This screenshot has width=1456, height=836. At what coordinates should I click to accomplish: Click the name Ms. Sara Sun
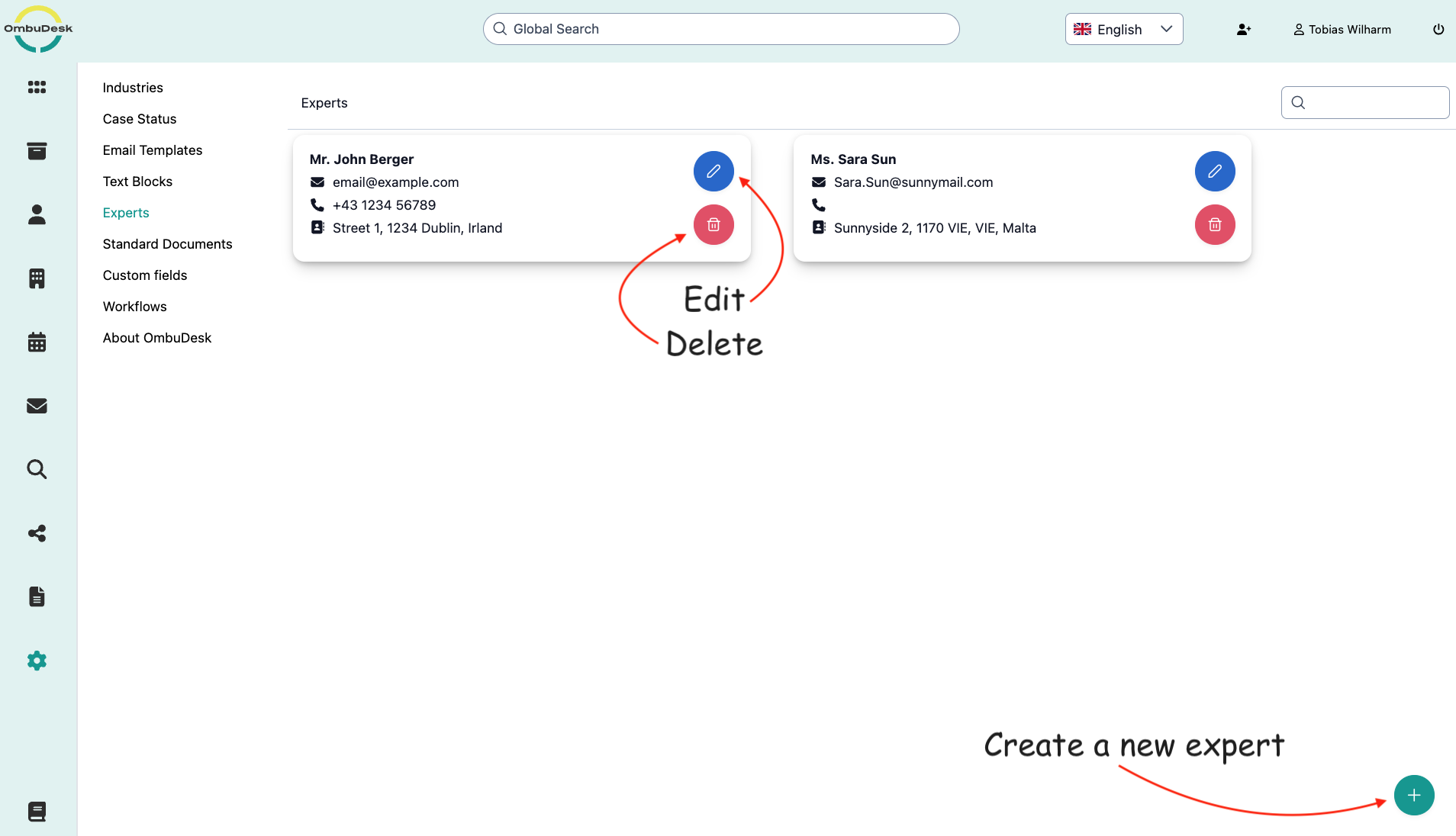pos(853,159)
